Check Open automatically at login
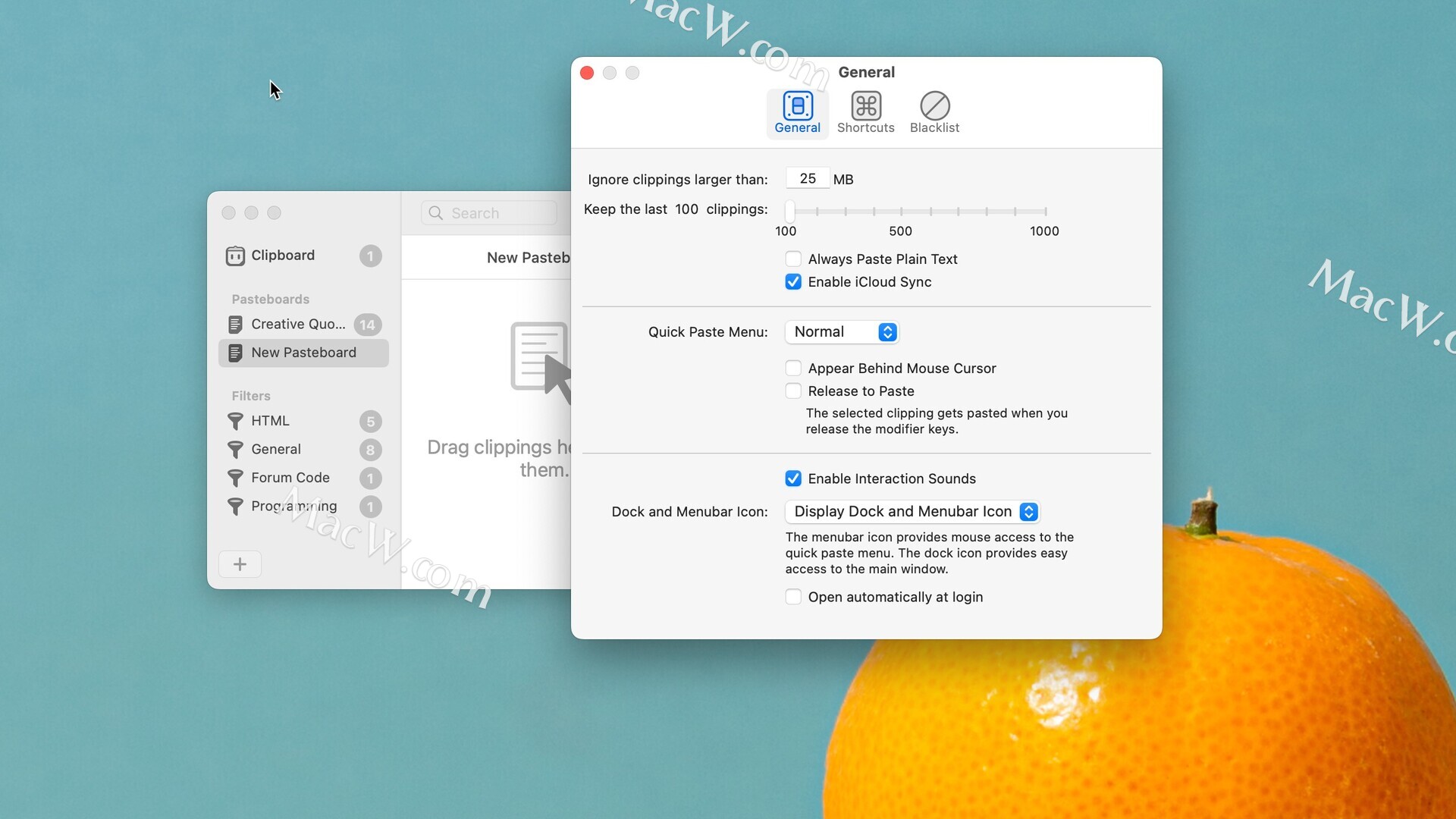The height and width of the screenshot is (819, 1456). coord(793,597)
